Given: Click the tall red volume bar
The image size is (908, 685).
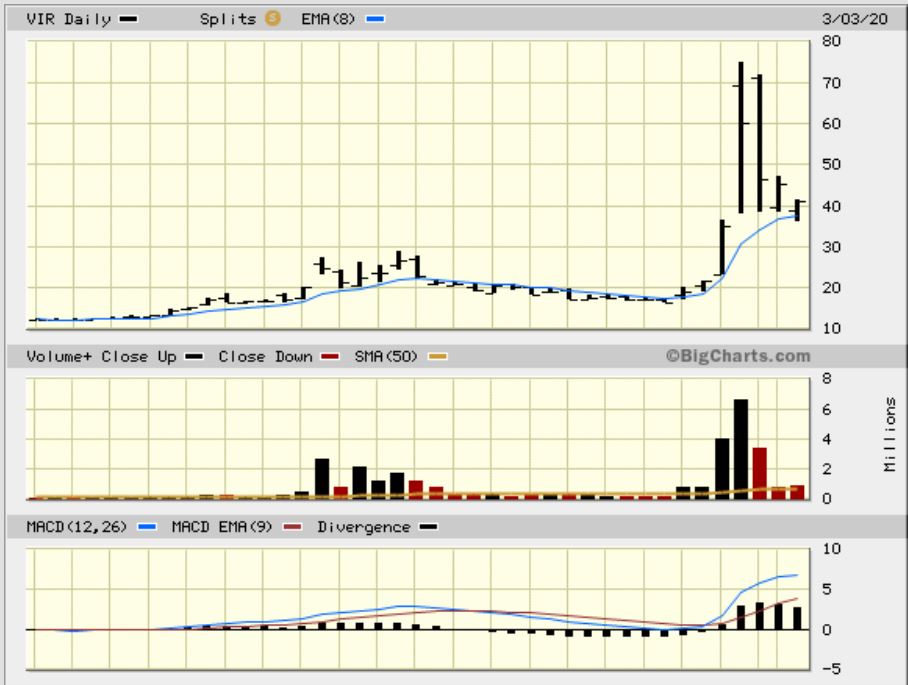Looking at the screenshot, I should click(x=760, y=473).
